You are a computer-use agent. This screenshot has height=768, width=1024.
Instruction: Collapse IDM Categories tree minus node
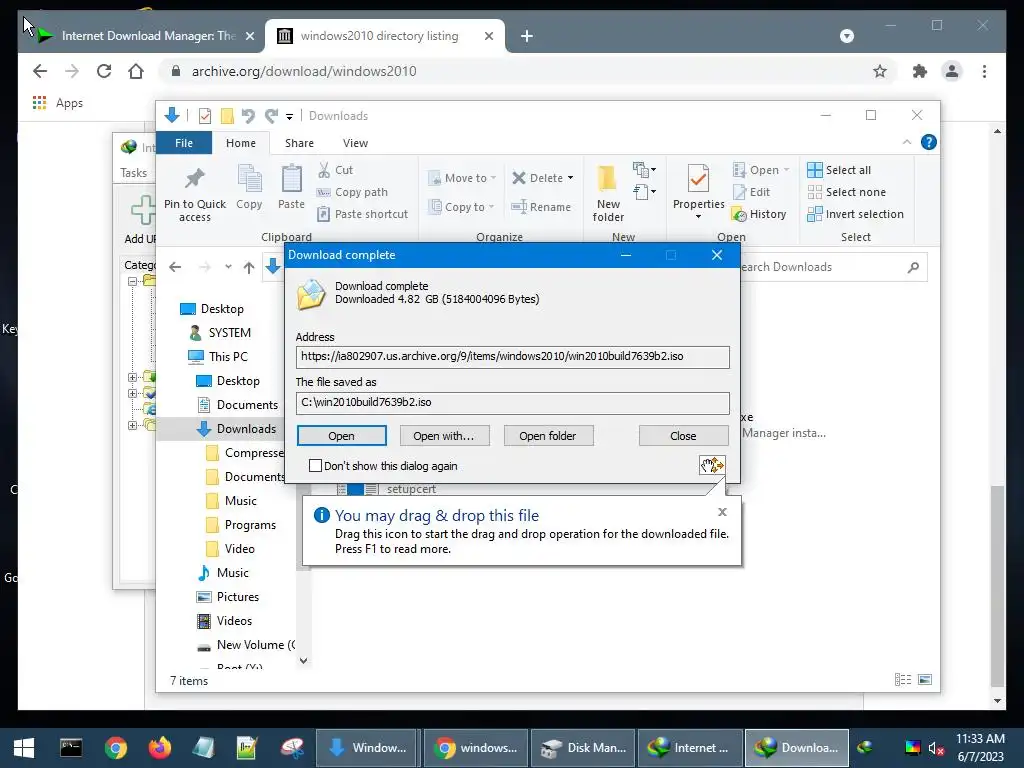tap(133, 281)
